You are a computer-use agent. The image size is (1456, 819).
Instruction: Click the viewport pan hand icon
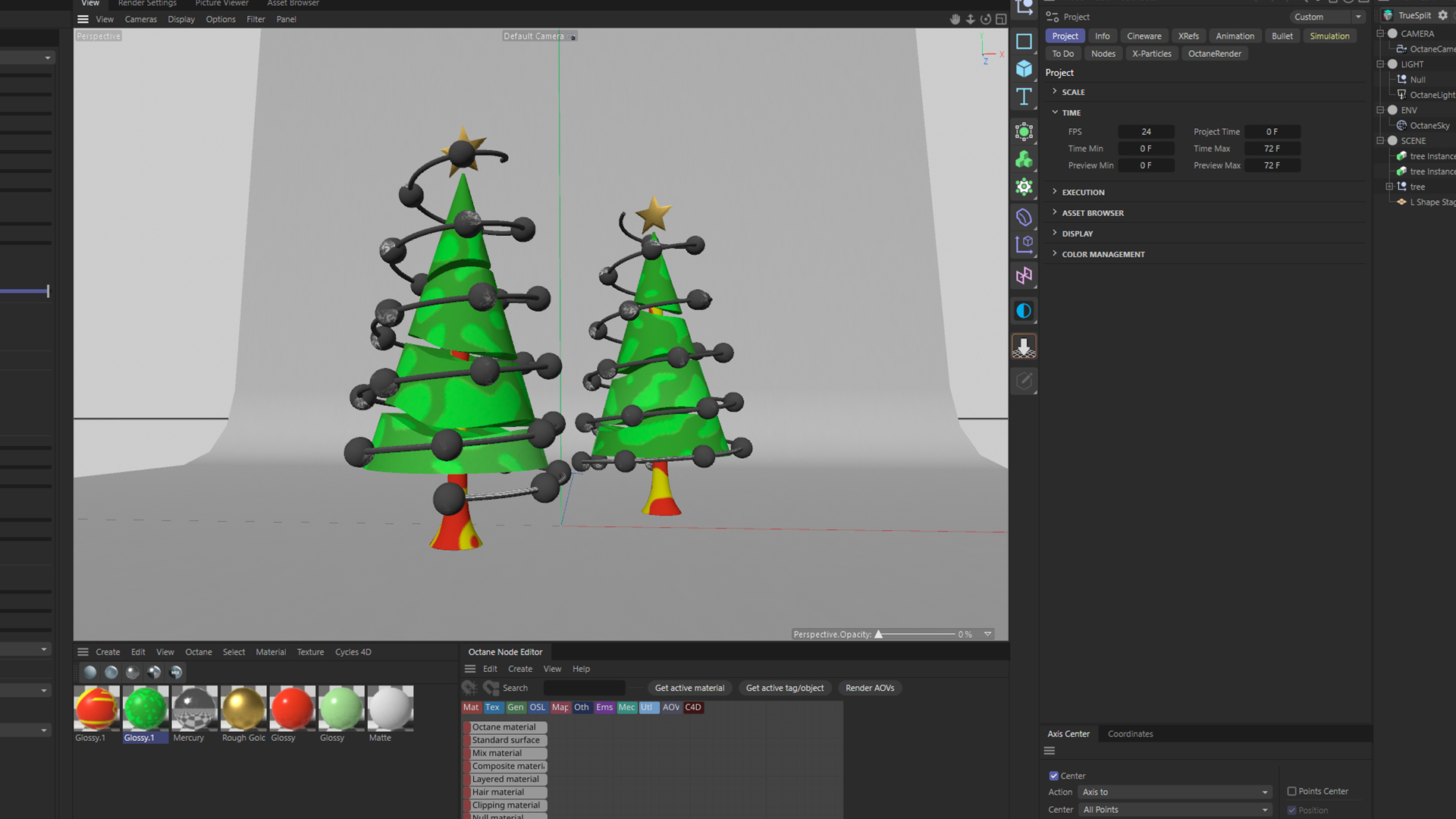point(955,19)
